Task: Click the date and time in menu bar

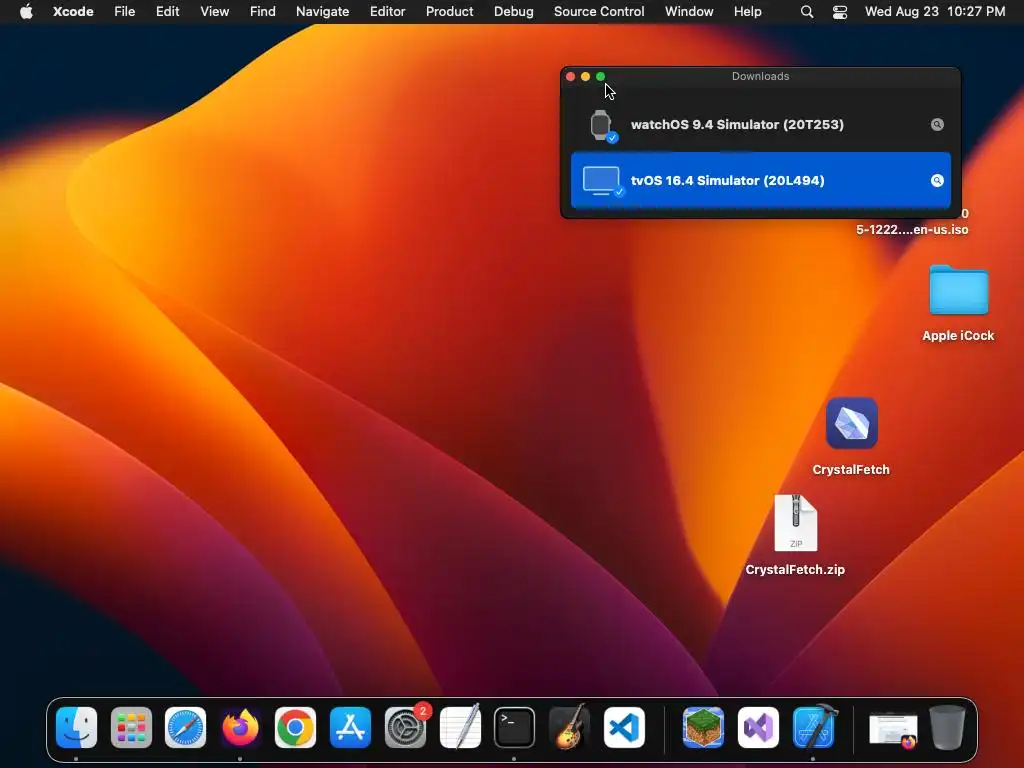Action: (935, 12)
